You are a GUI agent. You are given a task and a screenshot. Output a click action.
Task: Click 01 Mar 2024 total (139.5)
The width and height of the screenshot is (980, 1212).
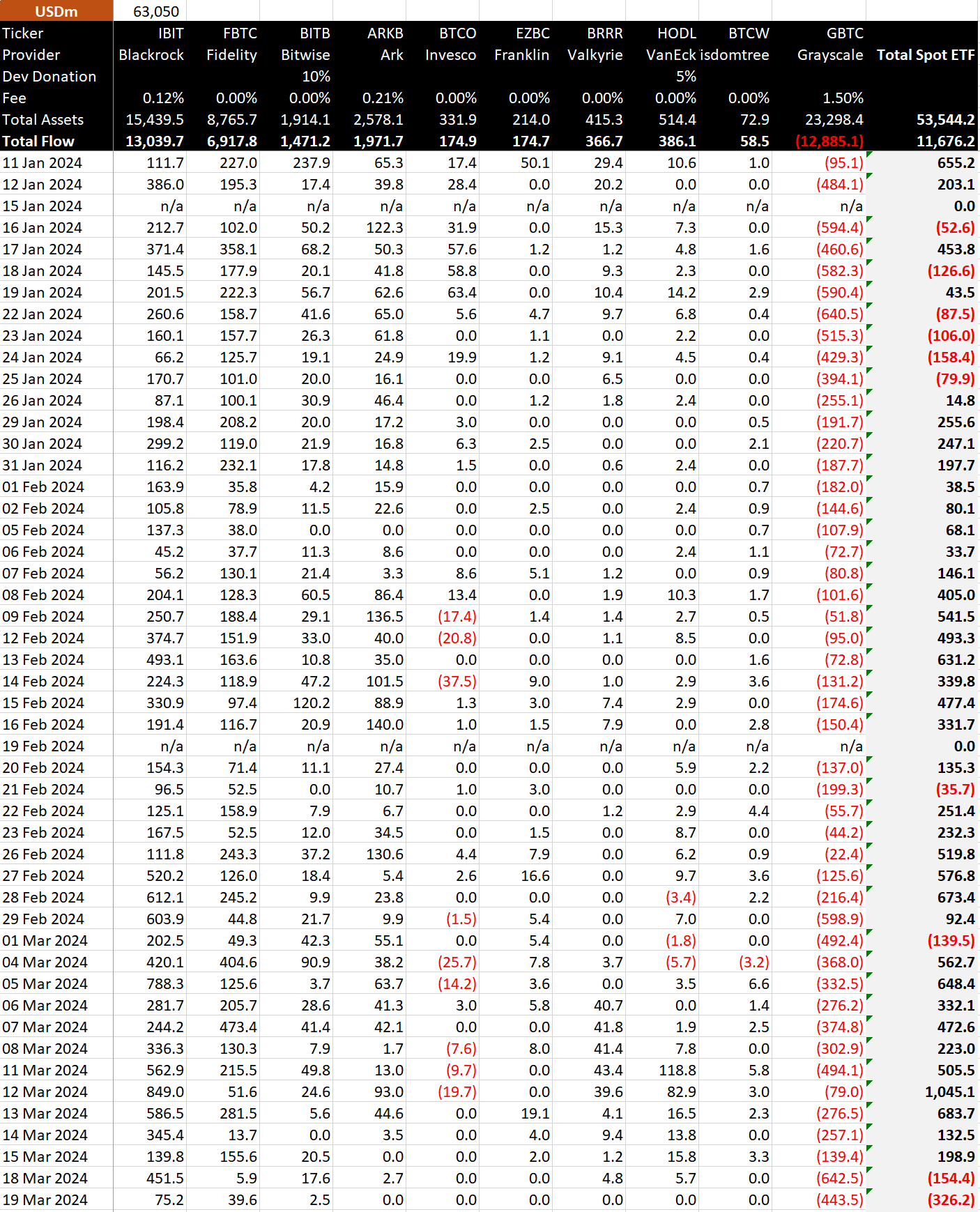click(x=951, y=941)
